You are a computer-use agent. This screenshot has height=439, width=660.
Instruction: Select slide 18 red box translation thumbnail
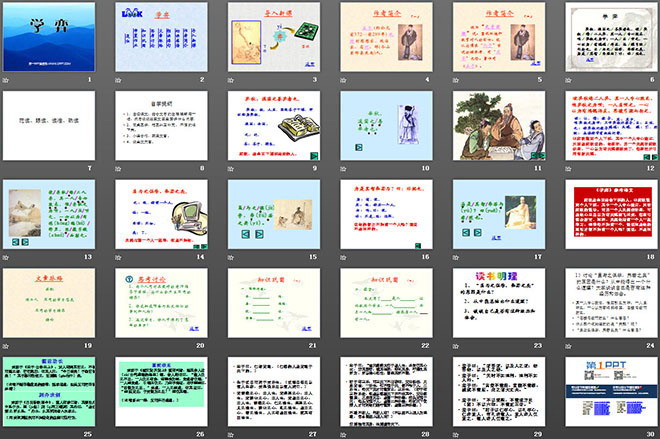(612, 215)
